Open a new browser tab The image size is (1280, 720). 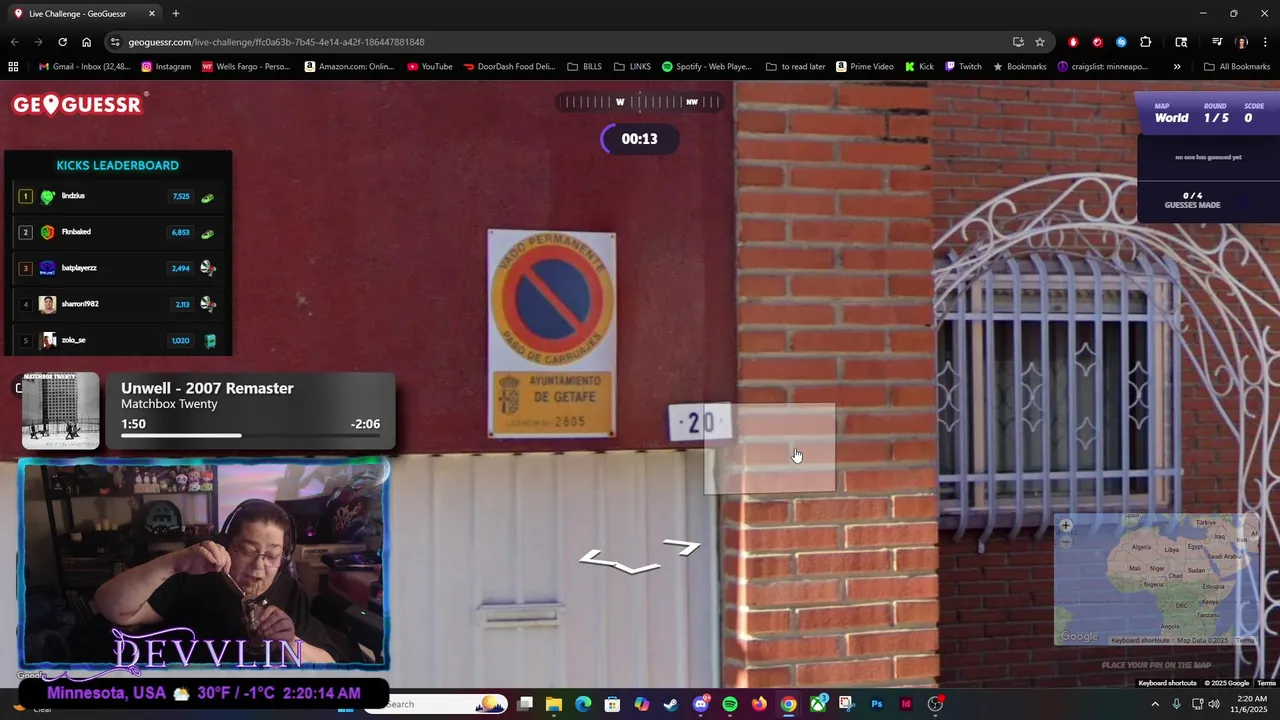[x=176, y=14]
